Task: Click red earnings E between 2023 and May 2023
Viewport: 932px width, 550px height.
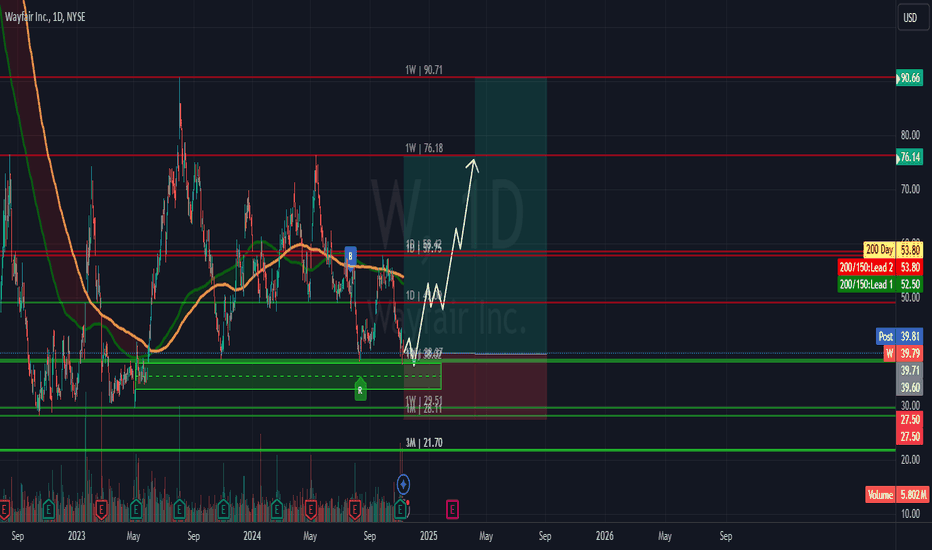Action: click(x=101, y=510)
